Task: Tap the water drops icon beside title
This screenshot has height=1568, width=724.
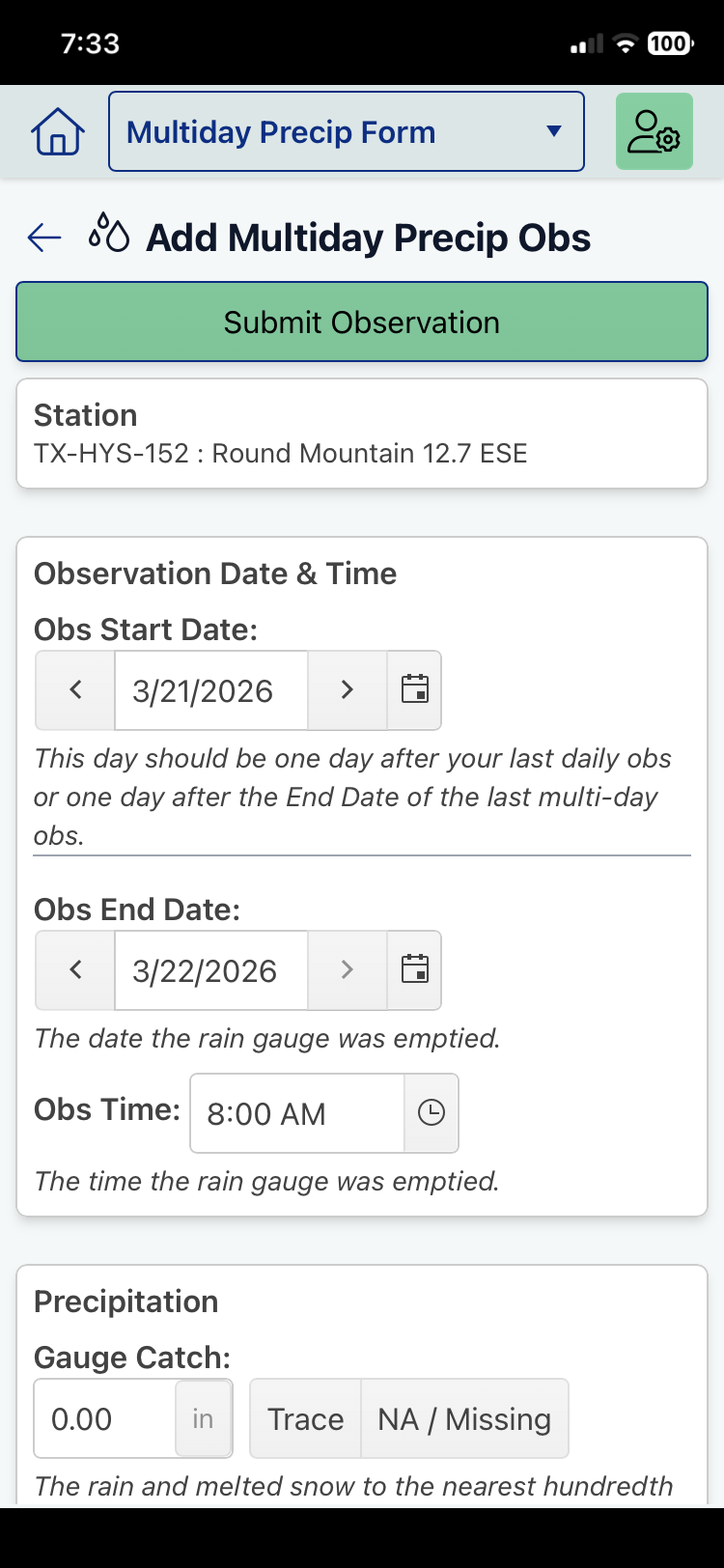Action: click(x=109, y=237)
